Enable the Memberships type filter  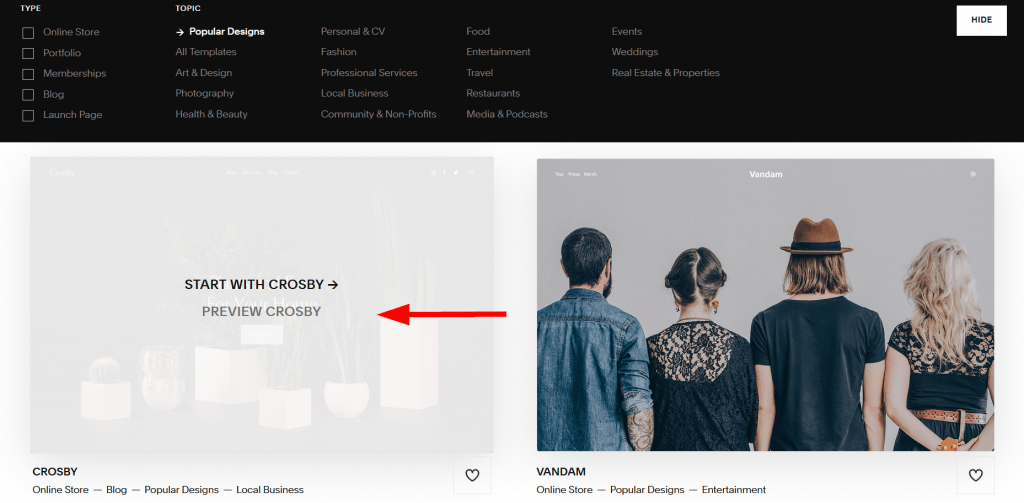28,74
